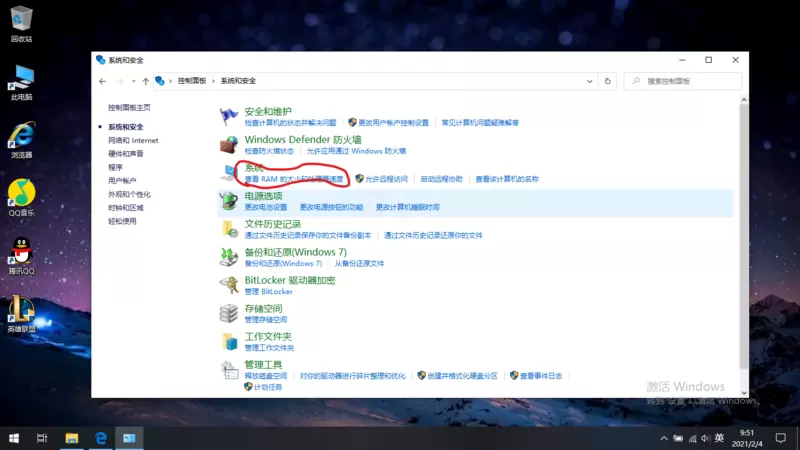The width and height of the screenshot is (800, 450).
Task: Select the 回收站 desktop icon
Action: [x=21, y=24]
